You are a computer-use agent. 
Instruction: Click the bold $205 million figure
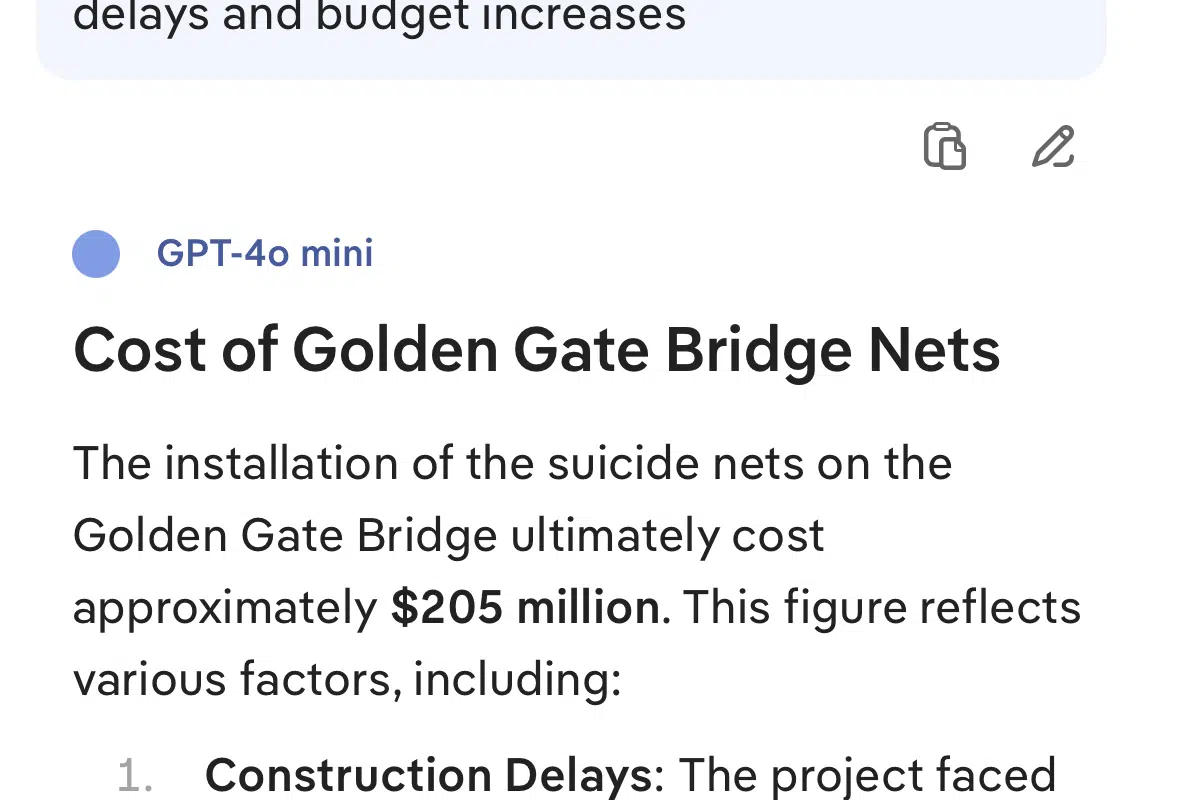coord(525,608)
